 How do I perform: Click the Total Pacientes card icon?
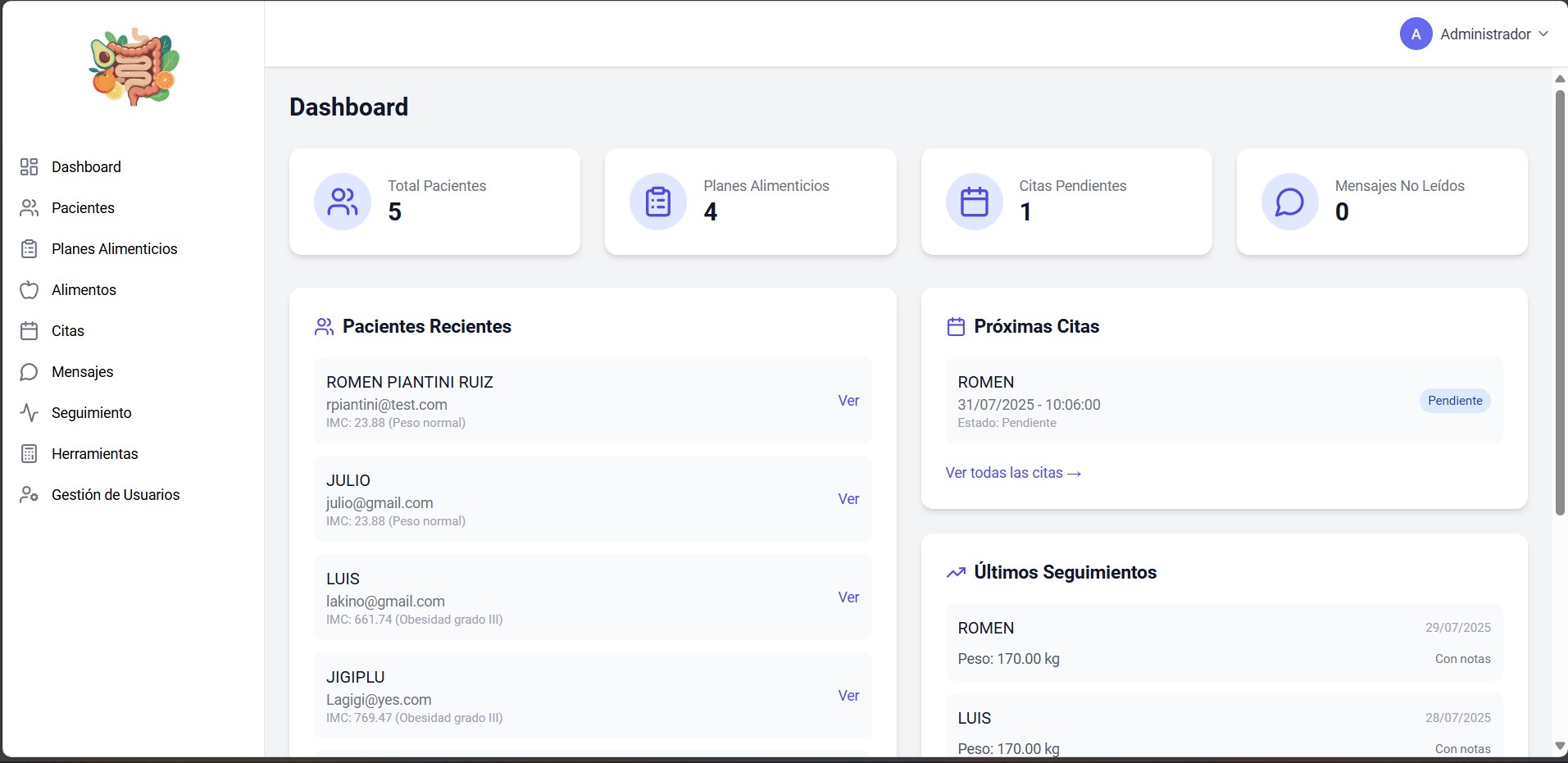(343, 202)
